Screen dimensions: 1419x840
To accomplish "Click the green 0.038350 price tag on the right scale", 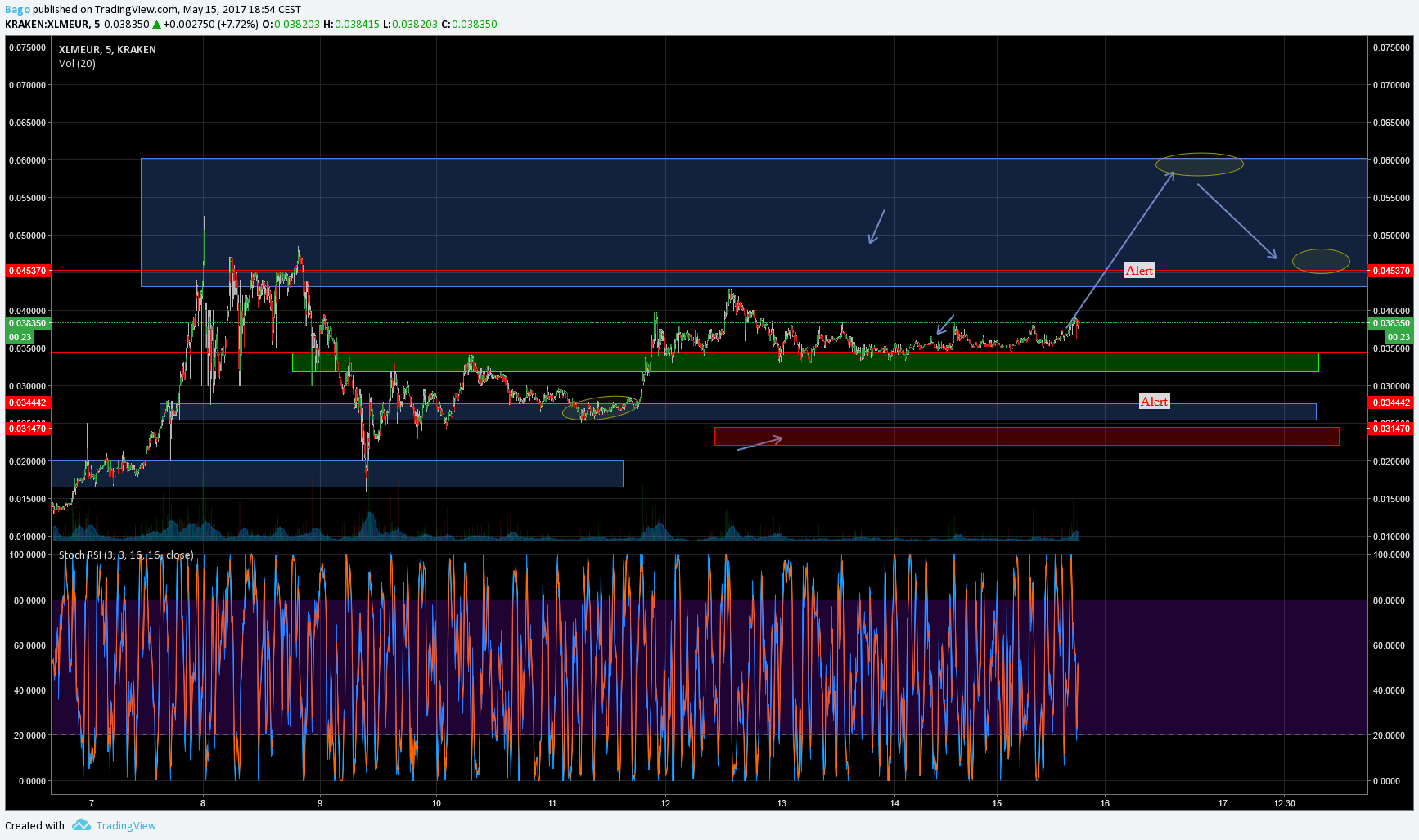I will pyautogui.click(x=1391, y=323).
